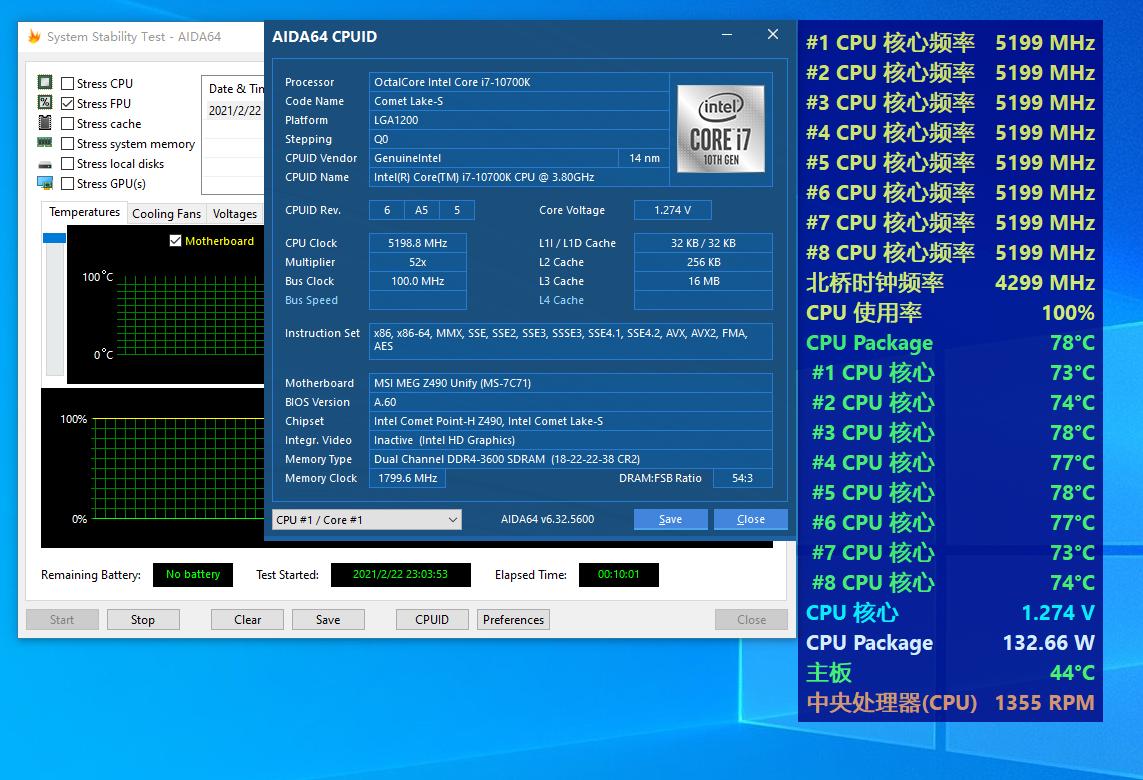1143x780 pixels.
Task: Click the Motherboard value MSI MEG Z490 Unify
Action: (x=571, y=383)
